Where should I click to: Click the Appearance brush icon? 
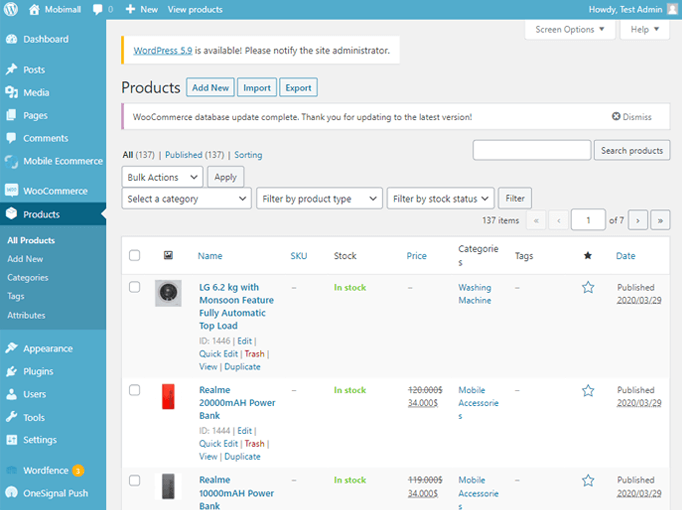point(12,348)
